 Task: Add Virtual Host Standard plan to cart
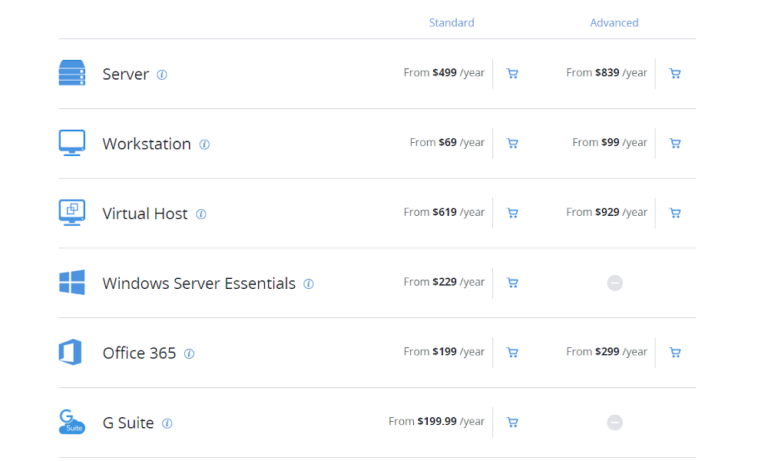coord(512,213)
